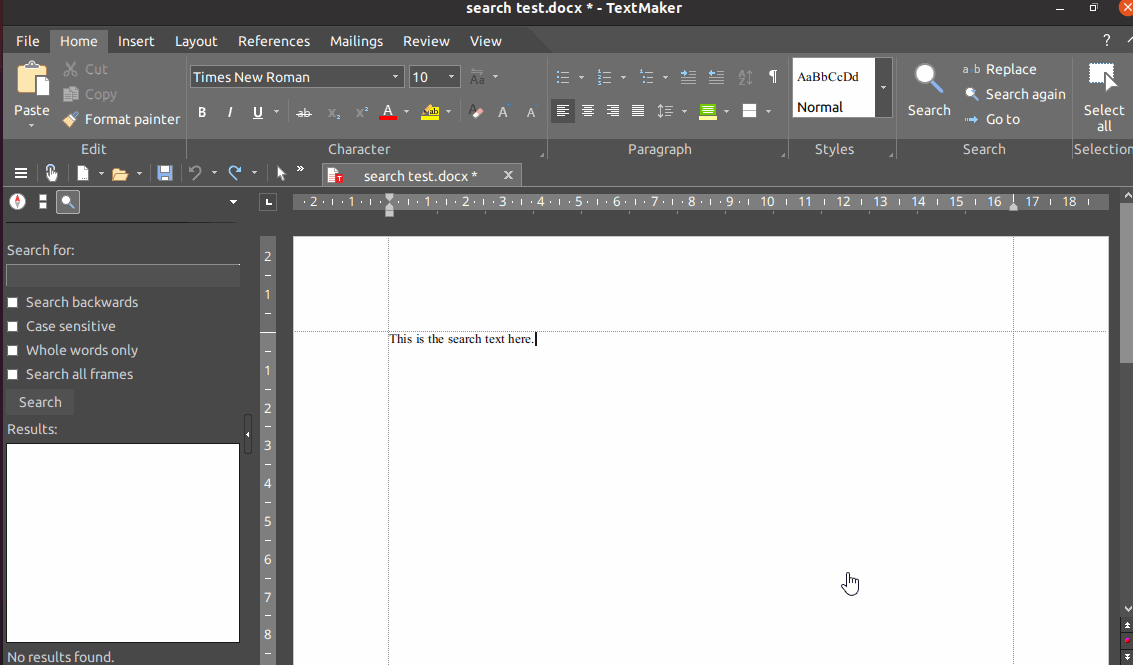Screen dimensions: 1133x665
Task: Open the Insert ribbon tab
Action: coord(136,41)
